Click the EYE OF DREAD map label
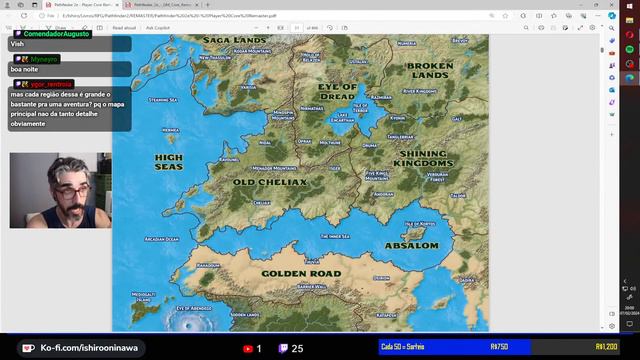 [x=338, y=92]
